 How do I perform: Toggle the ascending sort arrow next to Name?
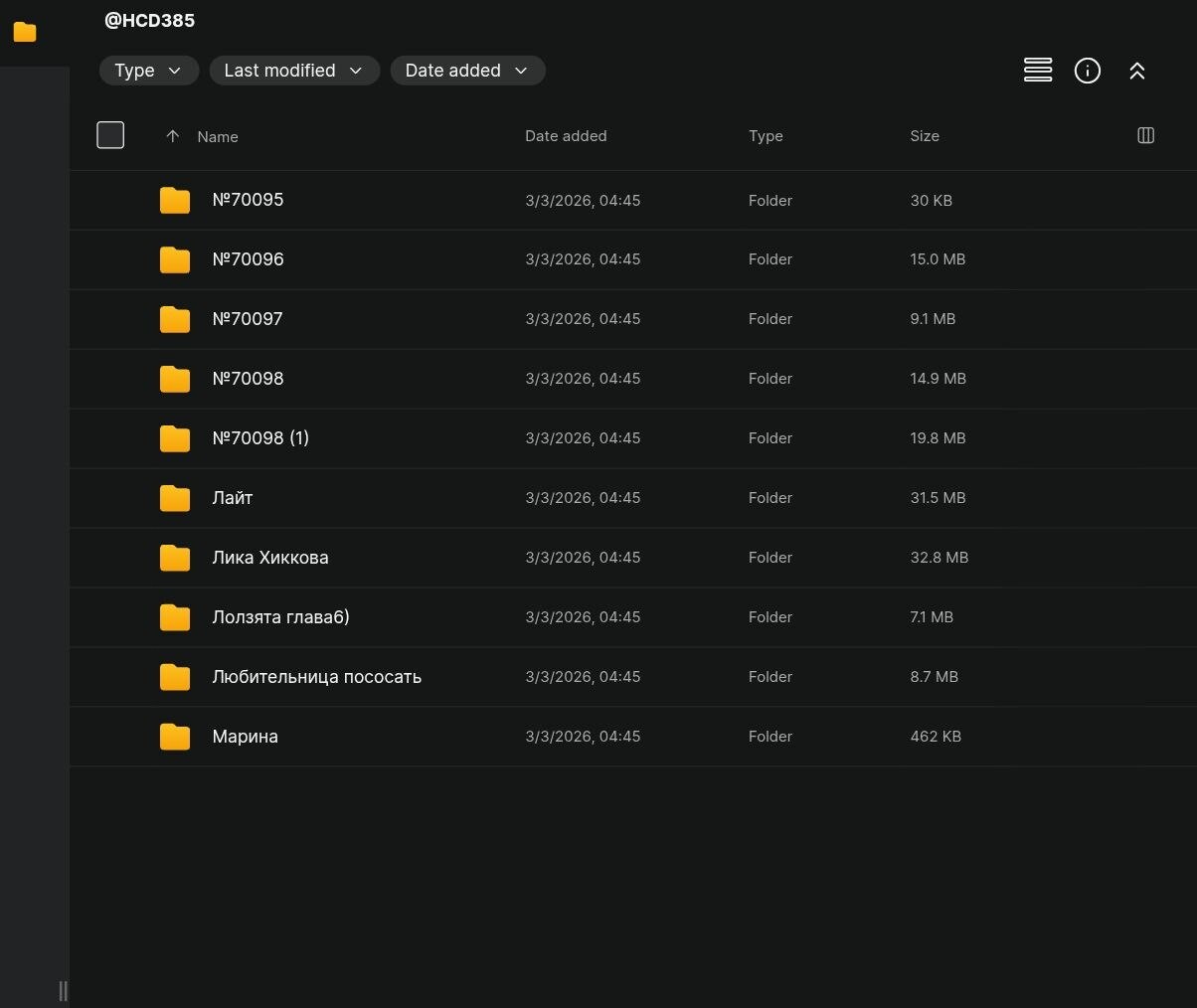[172, 136]
